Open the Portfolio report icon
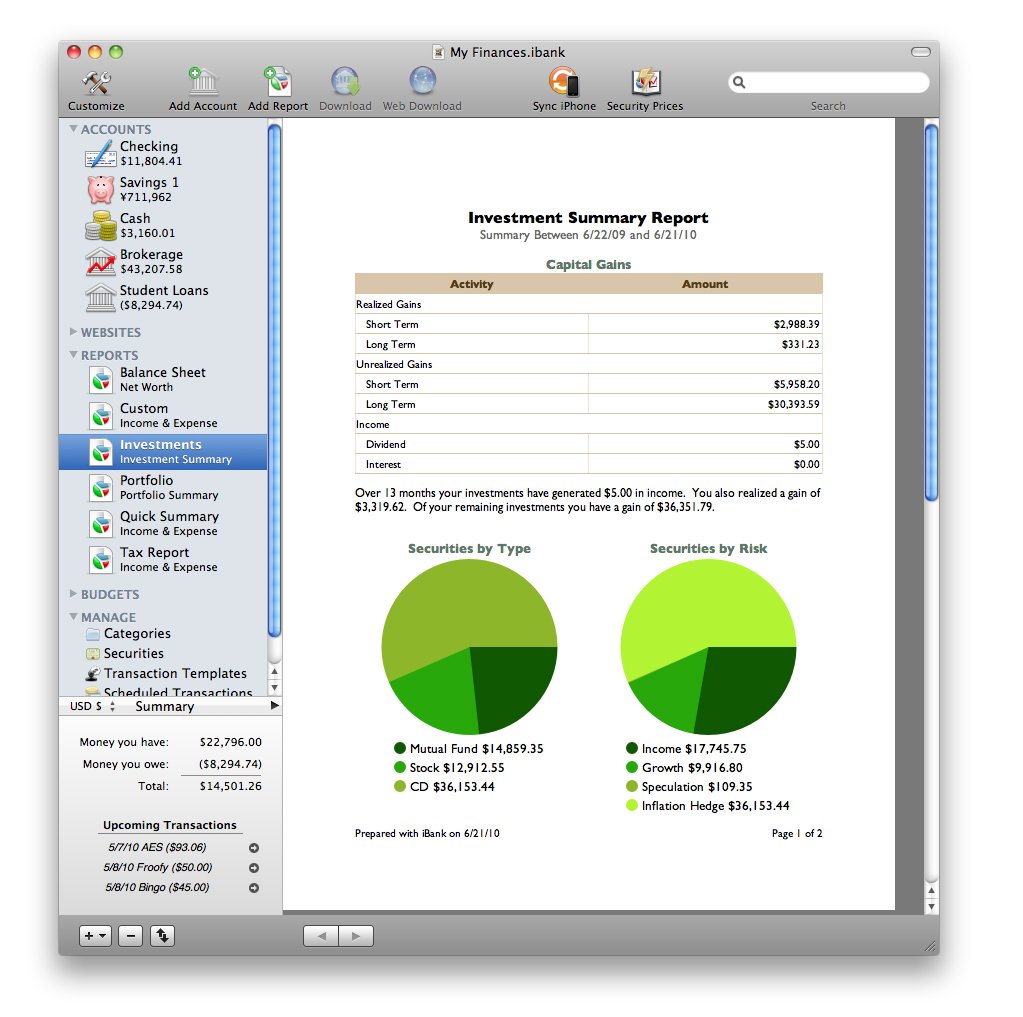 (x=101, y=487)
